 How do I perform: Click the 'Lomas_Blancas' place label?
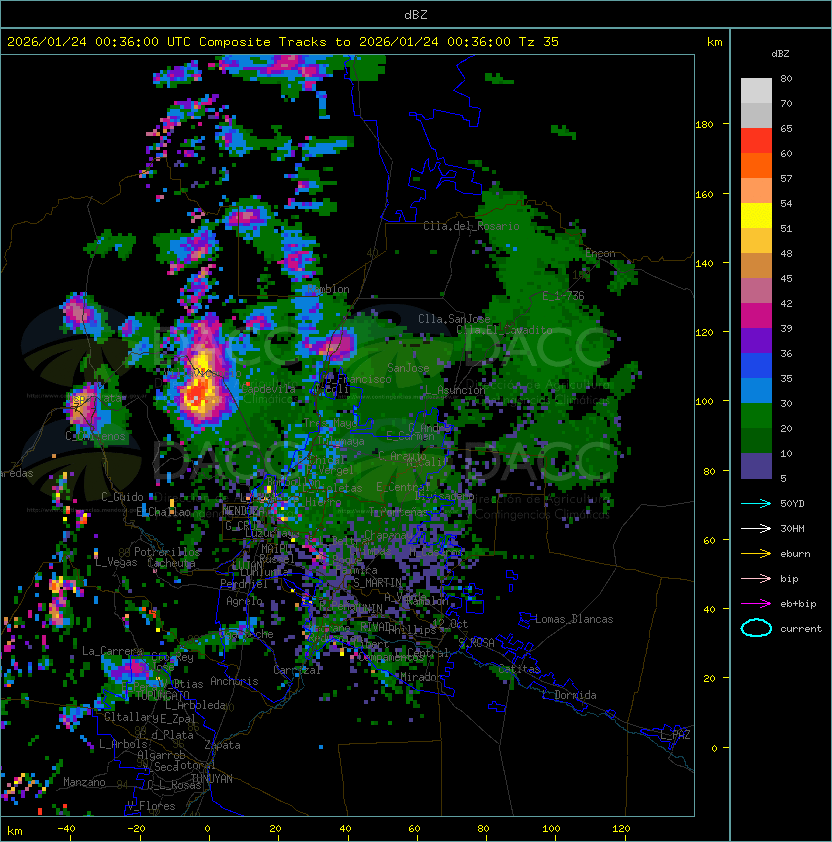click(x=574, y=619)
